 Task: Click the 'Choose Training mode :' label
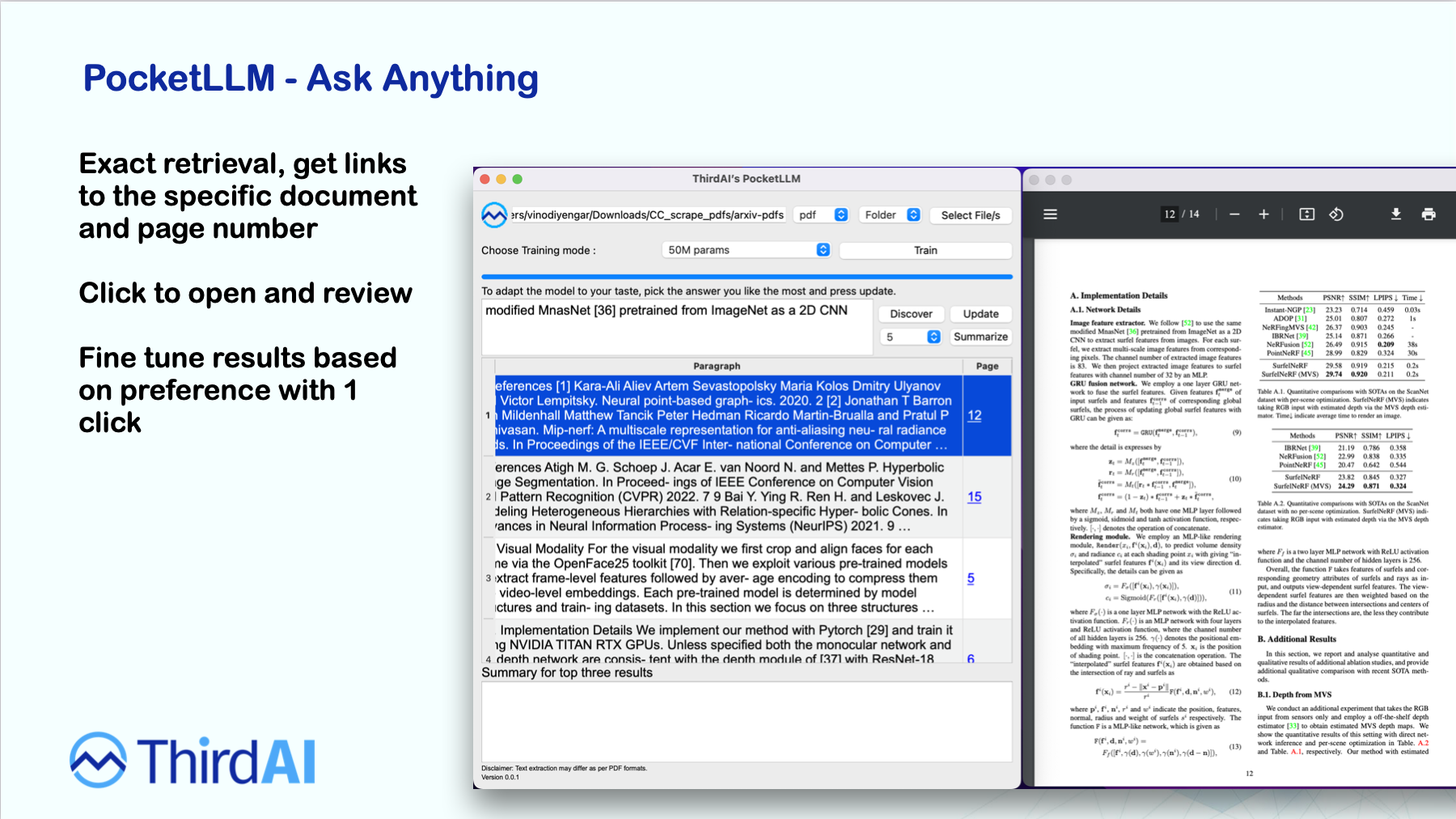click(x=539, y=250)
